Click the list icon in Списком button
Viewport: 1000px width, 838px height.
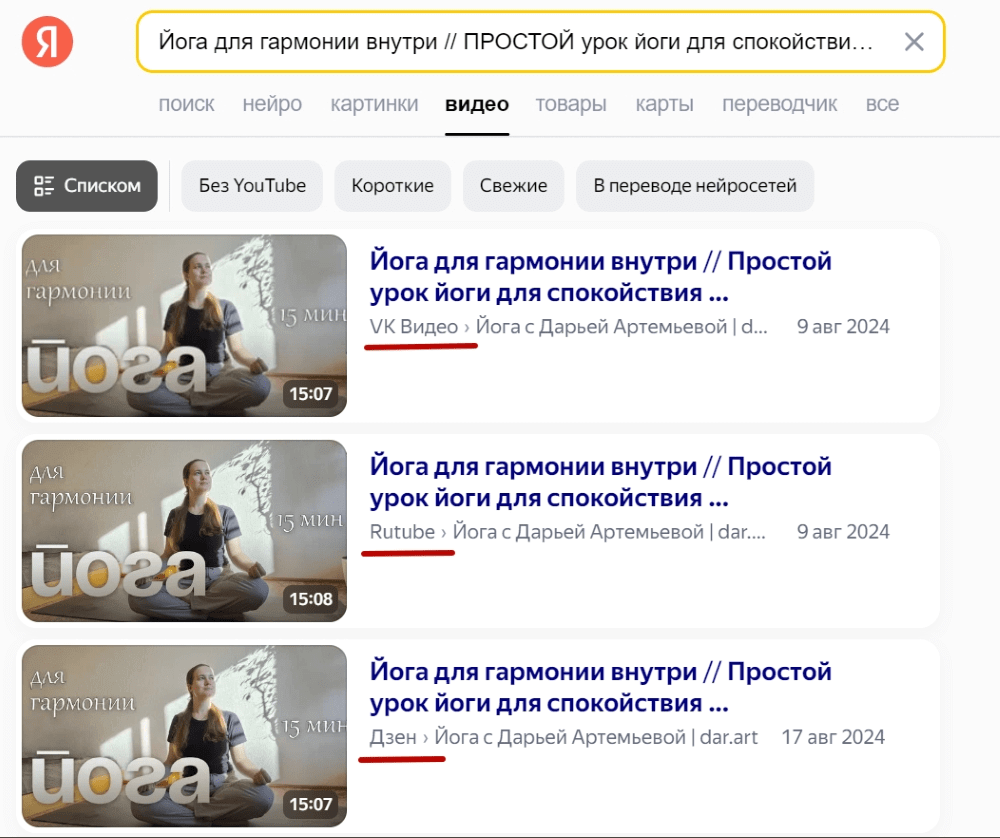43,186
